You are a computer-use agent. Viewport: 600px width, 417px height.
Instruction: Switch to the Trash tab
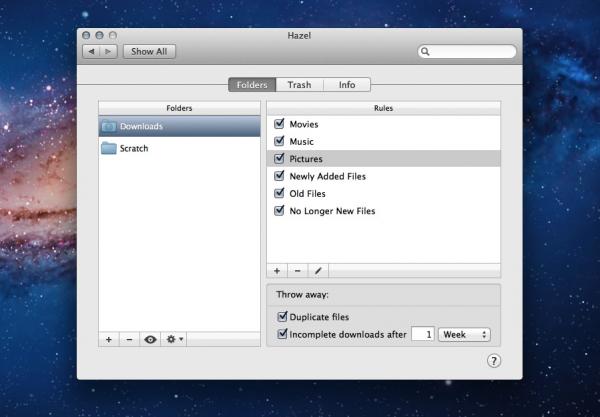[299, 85]
